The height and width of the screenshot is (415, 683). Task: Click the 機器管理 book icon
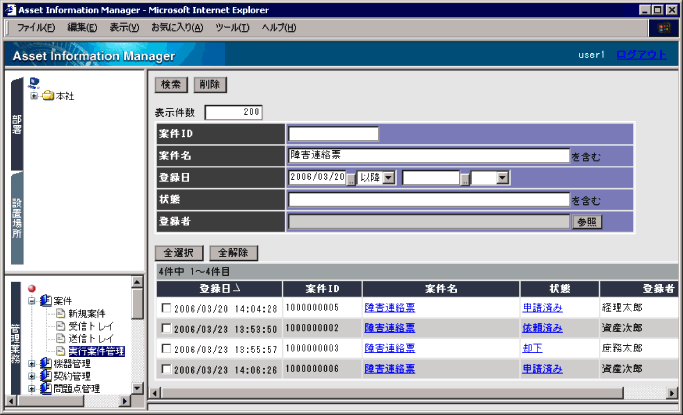coord(46,363)
